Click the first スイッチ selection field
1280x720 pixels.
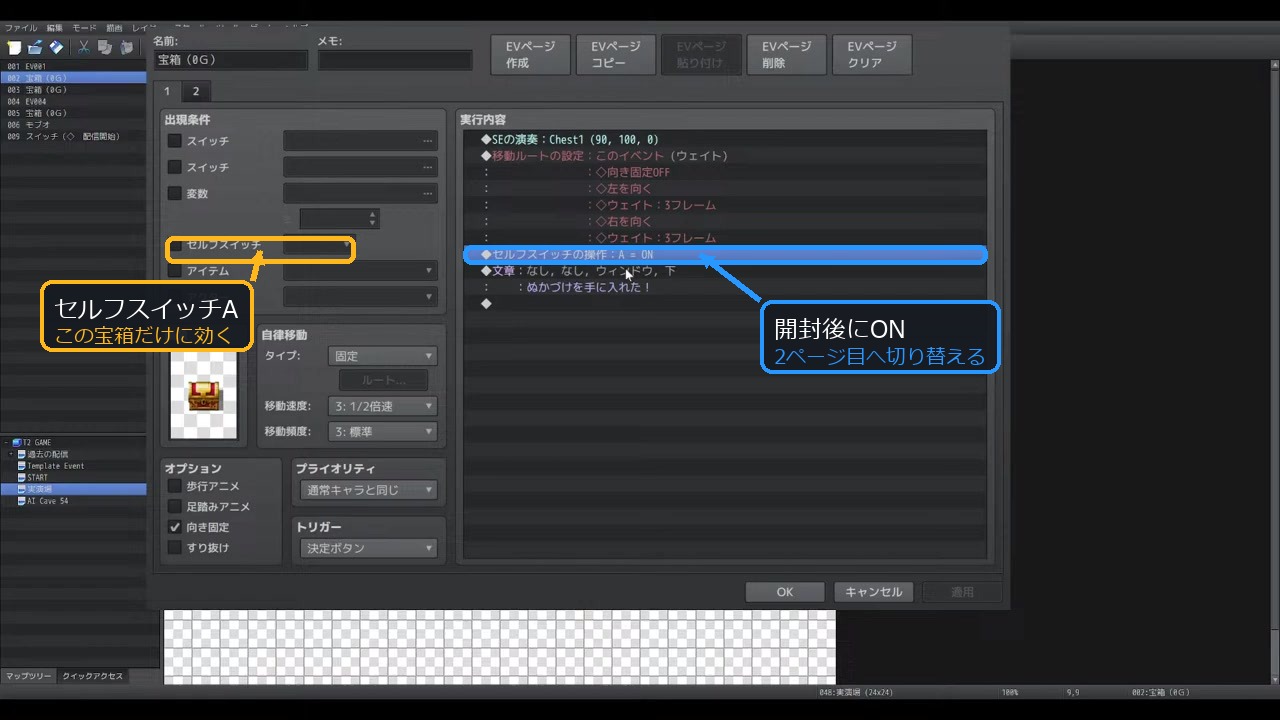point(360,141)
